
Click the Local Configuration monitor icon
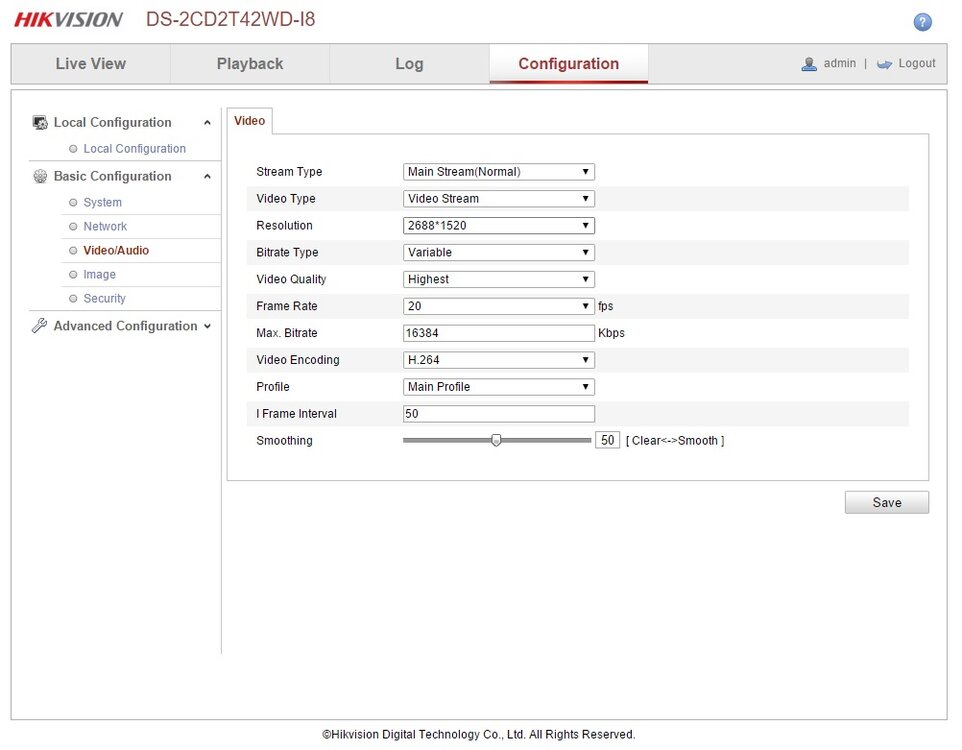40,123
